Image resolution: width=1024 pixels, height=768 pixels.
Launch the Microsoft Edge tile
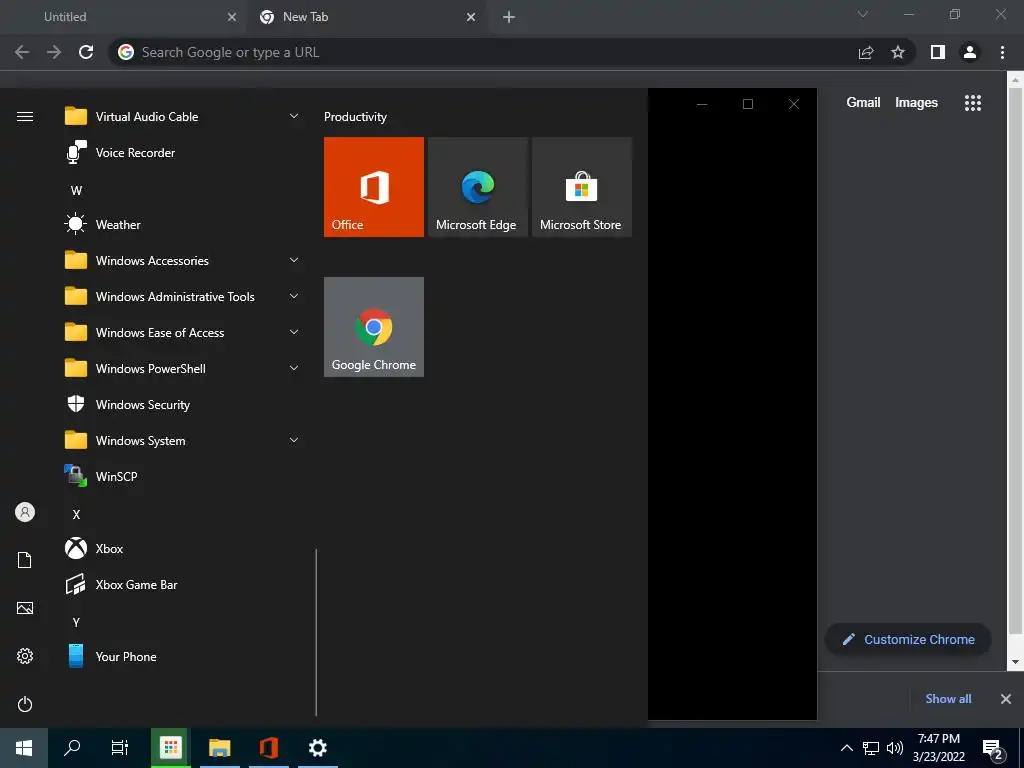pos(477,187)
